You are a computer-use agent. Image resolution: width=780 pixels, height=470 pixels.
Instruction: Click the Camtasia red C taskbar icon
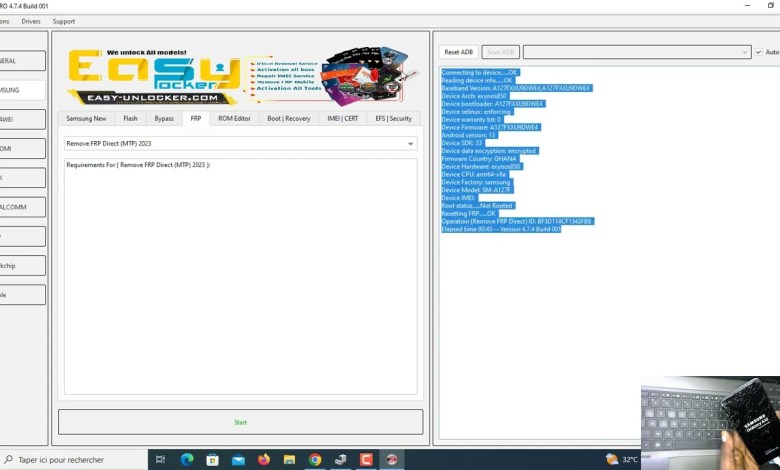(x=366, y=460)
